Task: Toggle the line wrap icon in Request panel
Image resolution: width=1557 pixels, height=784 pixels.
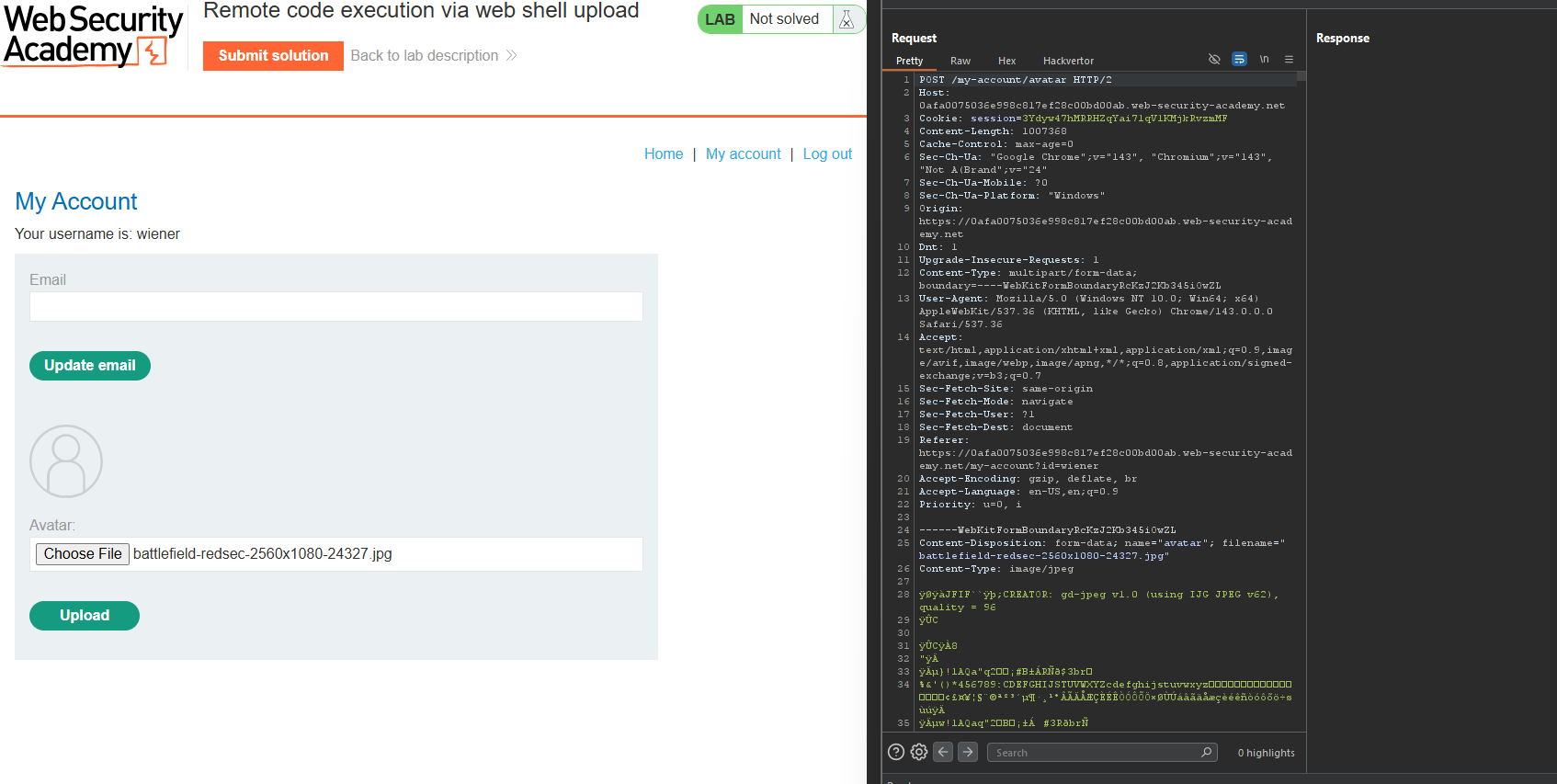Action: click(x=1239, y=59)
